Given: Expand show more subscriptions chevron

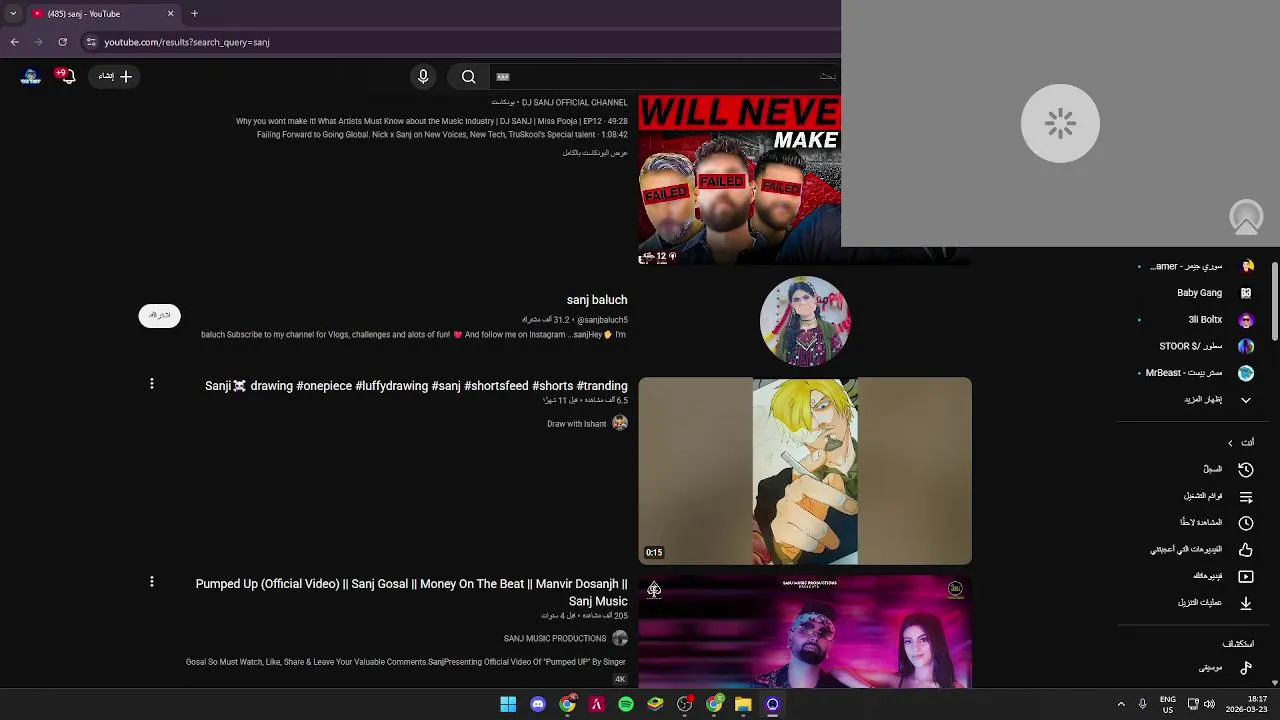Looking at the screenshot, I should [x=1246, y=400].
